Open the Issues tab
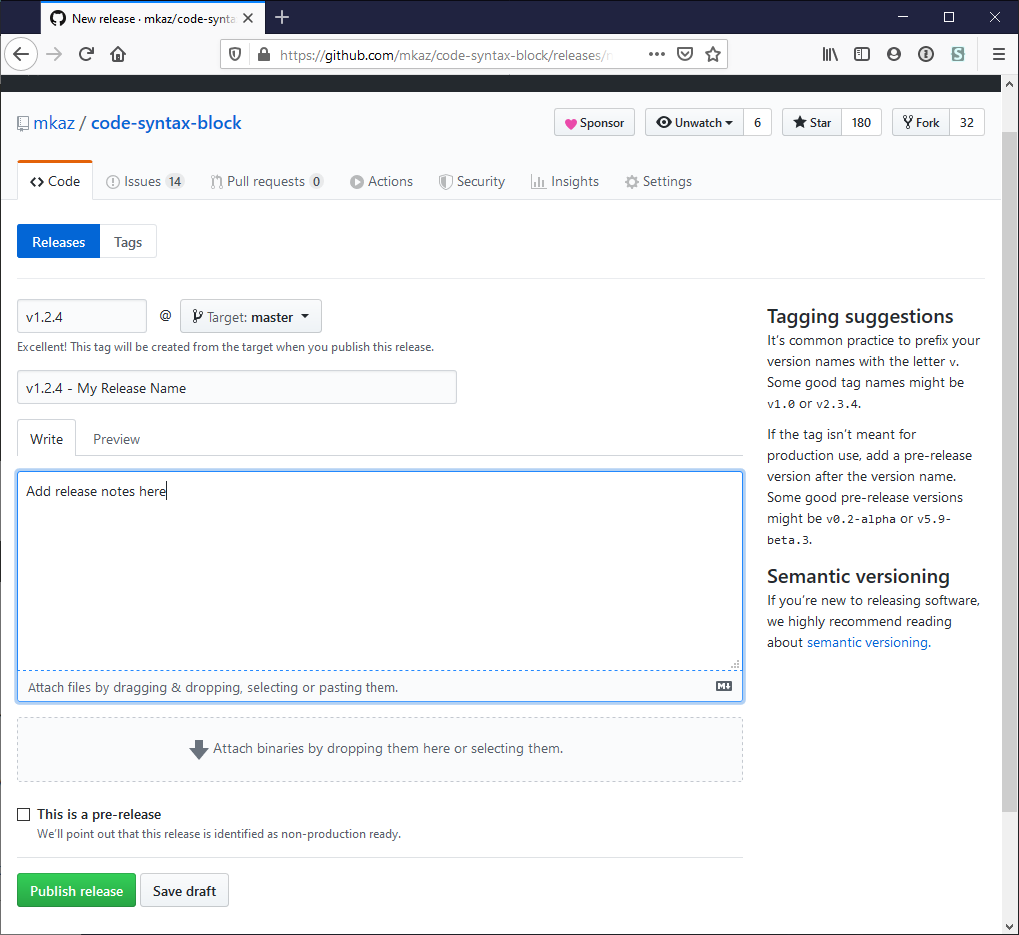 coord(144,181)
